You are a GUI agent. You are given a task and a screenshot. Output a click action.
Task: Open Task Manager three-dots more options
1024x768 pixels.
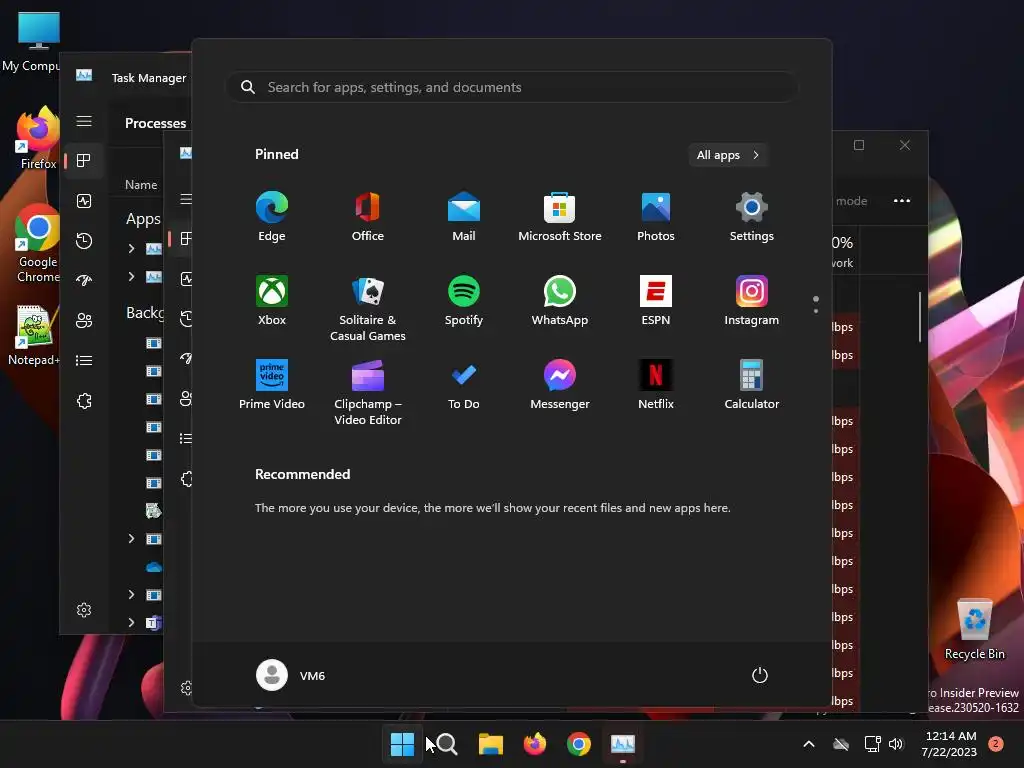pos(902,200)
